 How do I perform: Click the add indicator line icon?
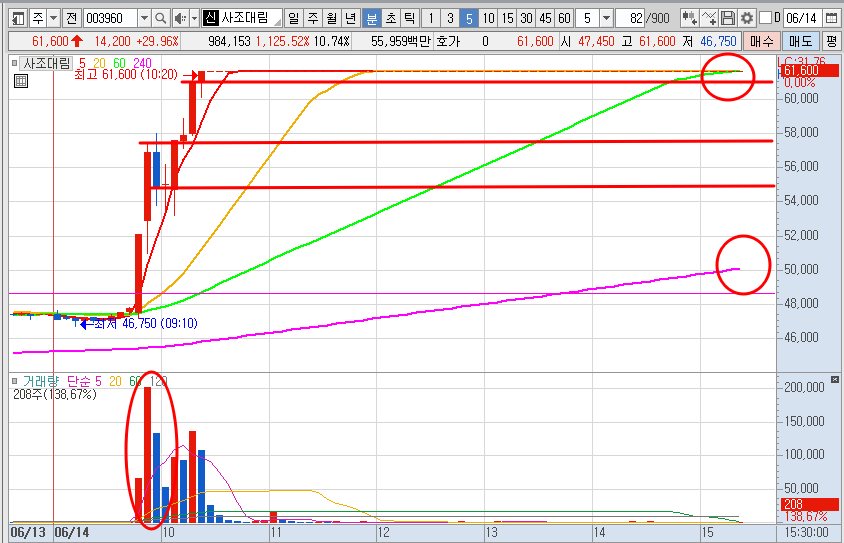coord(709,18)
